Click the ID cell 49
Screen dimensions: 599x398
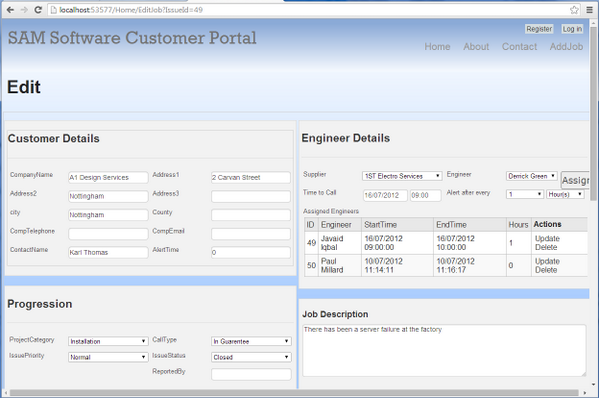[x=311, y=243]
